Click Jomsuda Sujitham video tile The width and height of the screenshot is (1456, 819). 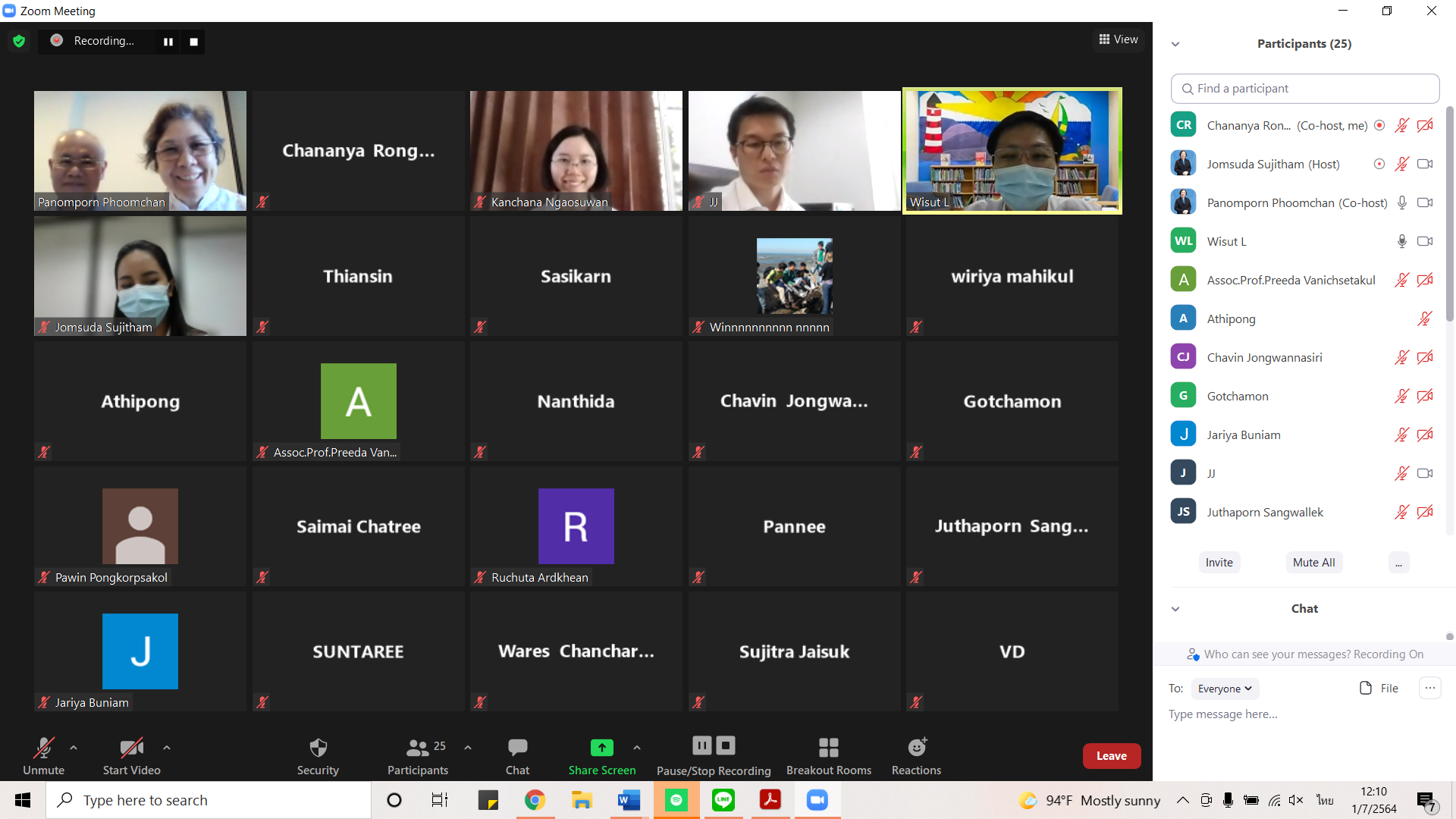pyautogui.click(x=140, y=276)
